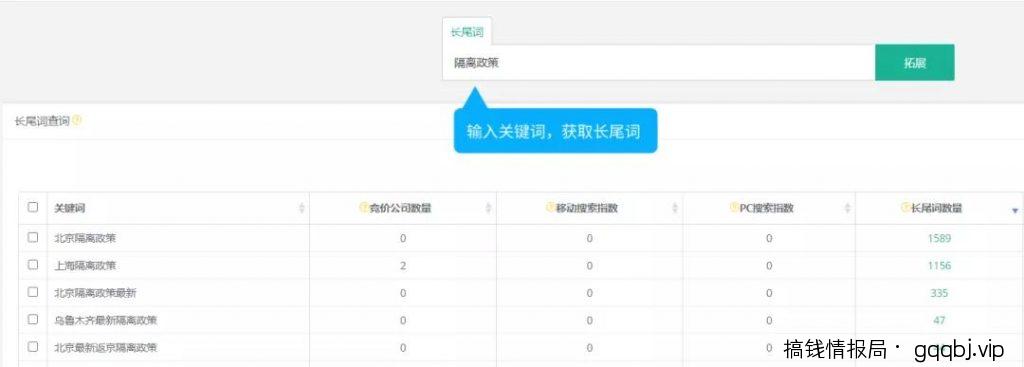Click keyword text 北京最新返京隔离政策
1024x367 pixels.
coord(106,348)
